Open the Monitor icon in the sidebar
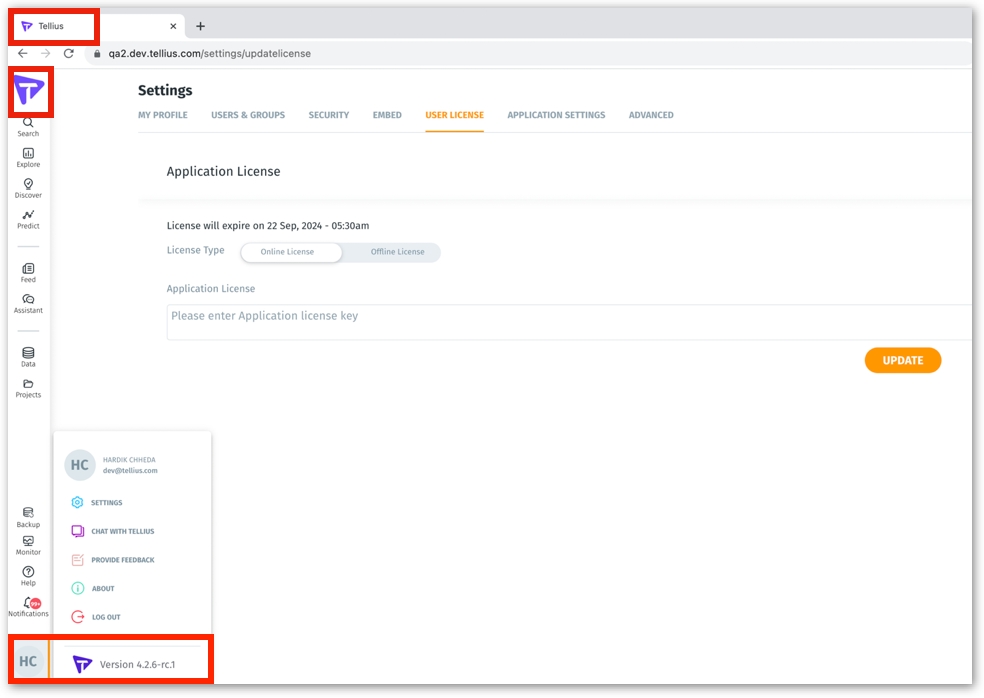The width and height of the screenshot is (984, 698). click(28, 542)
